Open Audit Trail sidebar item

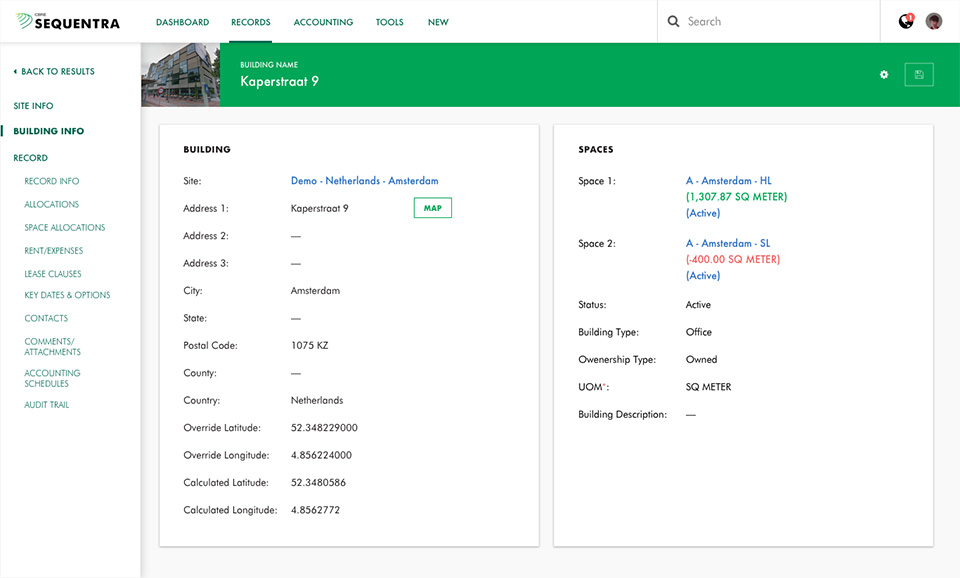[47, 405]
